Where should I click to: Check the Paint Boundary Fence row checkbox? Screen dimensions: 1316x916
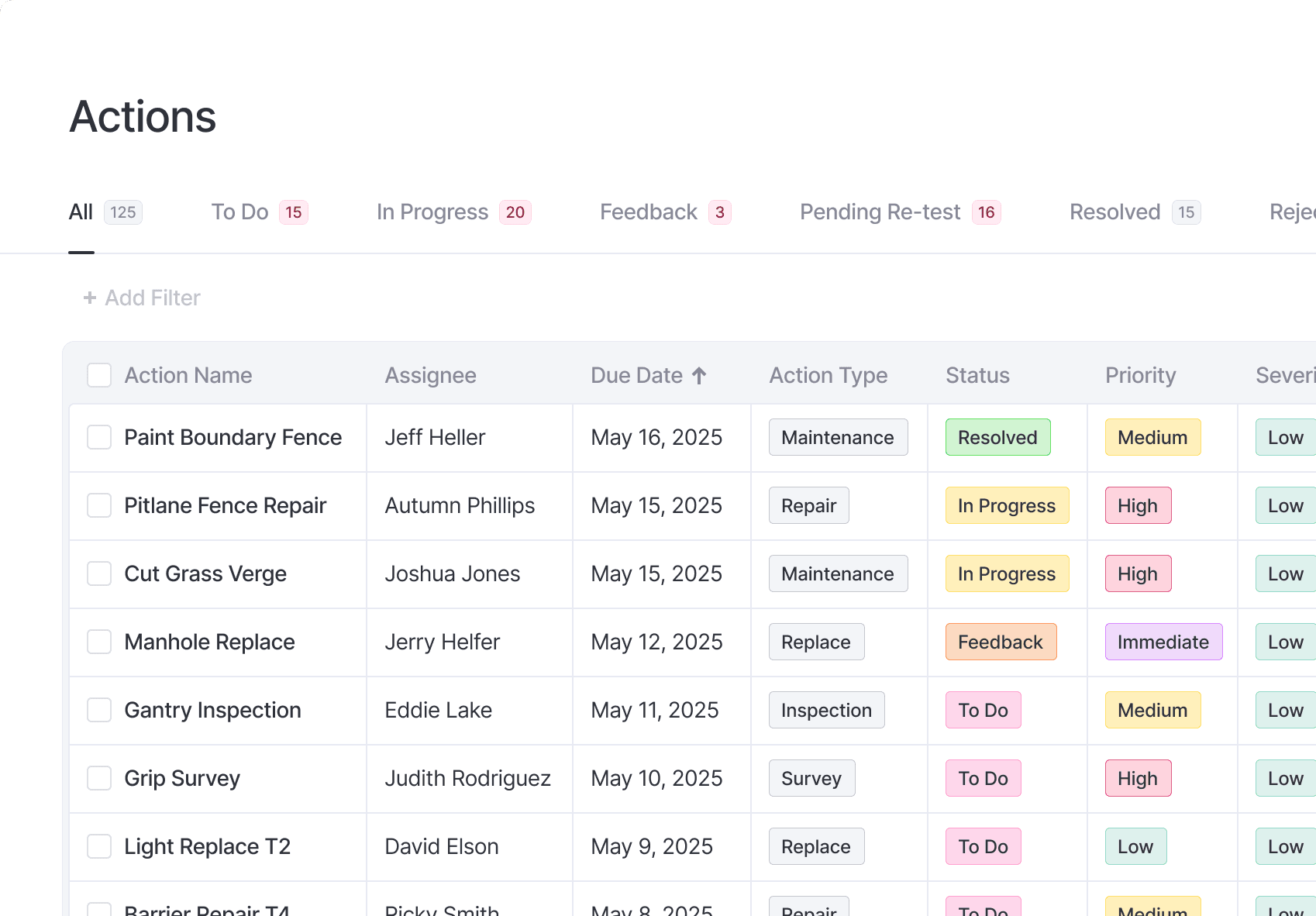pyautogui.click(x=98, y=437)
